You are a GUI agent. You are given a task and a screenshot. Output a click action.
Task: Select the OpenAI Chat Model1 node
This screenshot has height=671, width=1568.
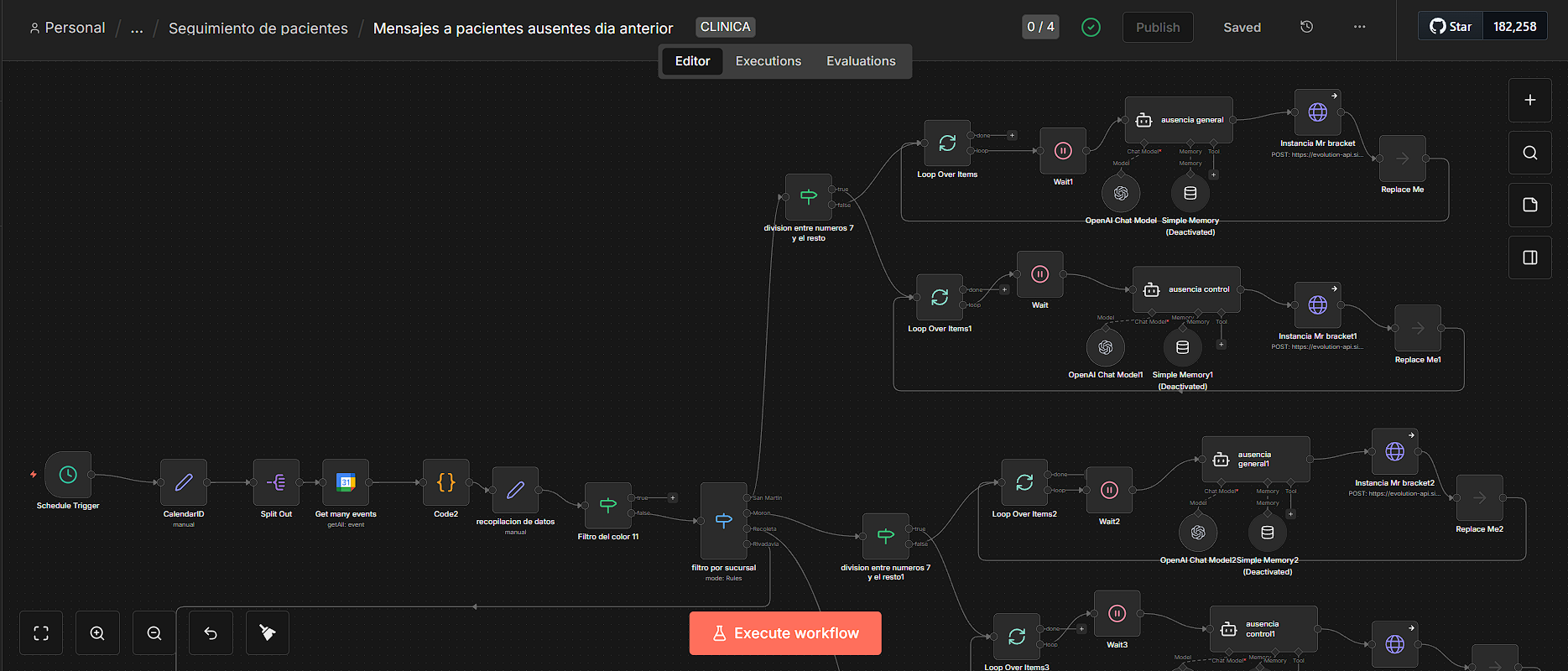pos(1106,347)
